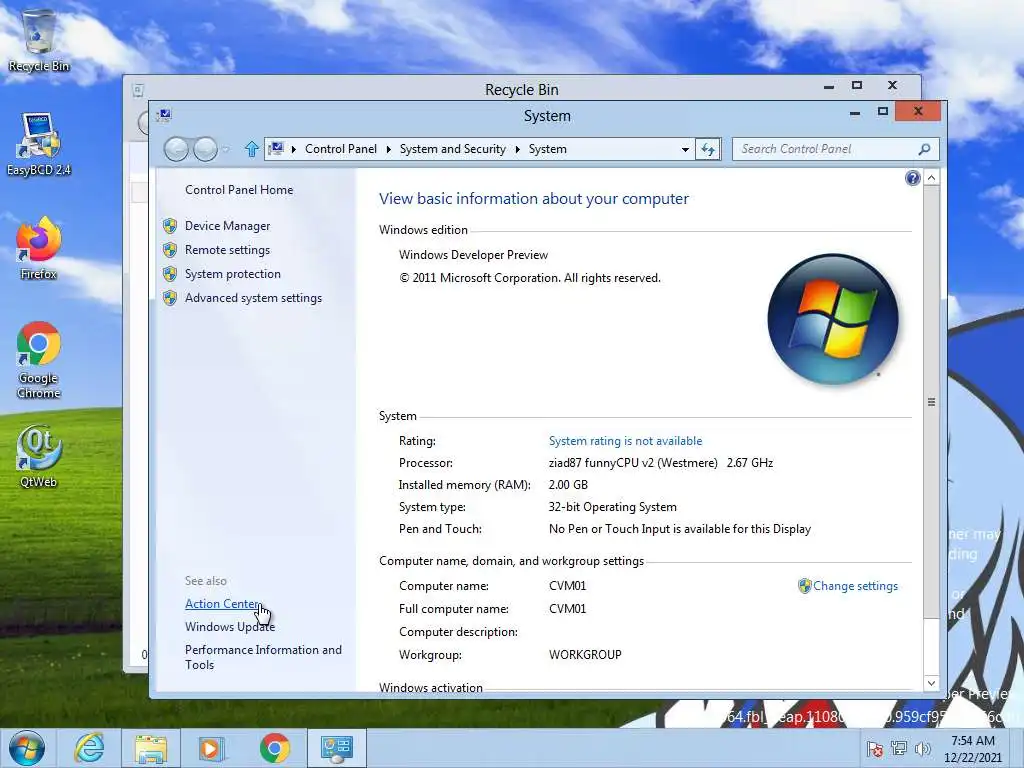Click the 2.00 GB installed memory value
Image resolution: width=1024 pixels, height=768 pixels.
point(568,485)
